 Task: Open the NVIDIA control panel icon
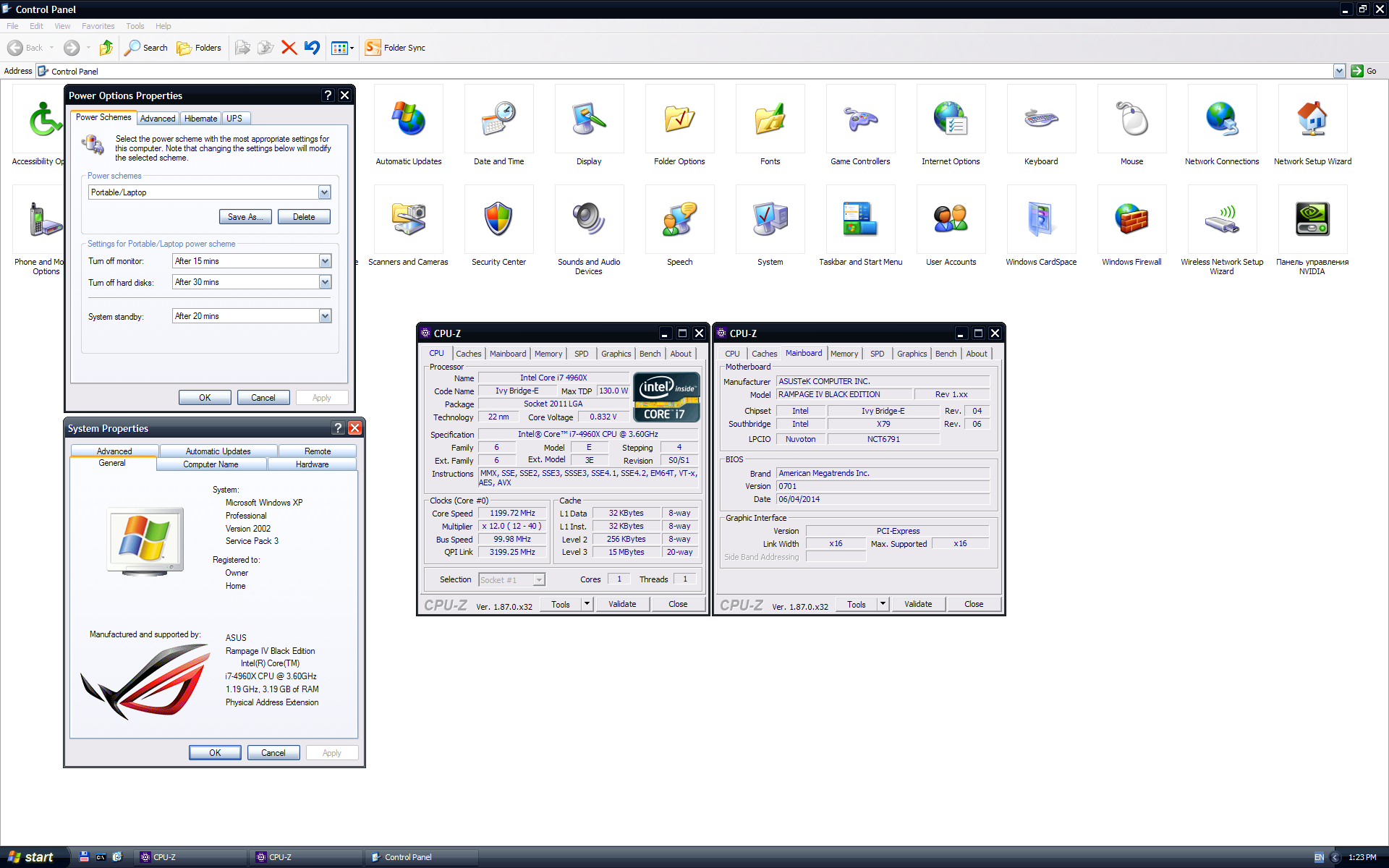1312,220
